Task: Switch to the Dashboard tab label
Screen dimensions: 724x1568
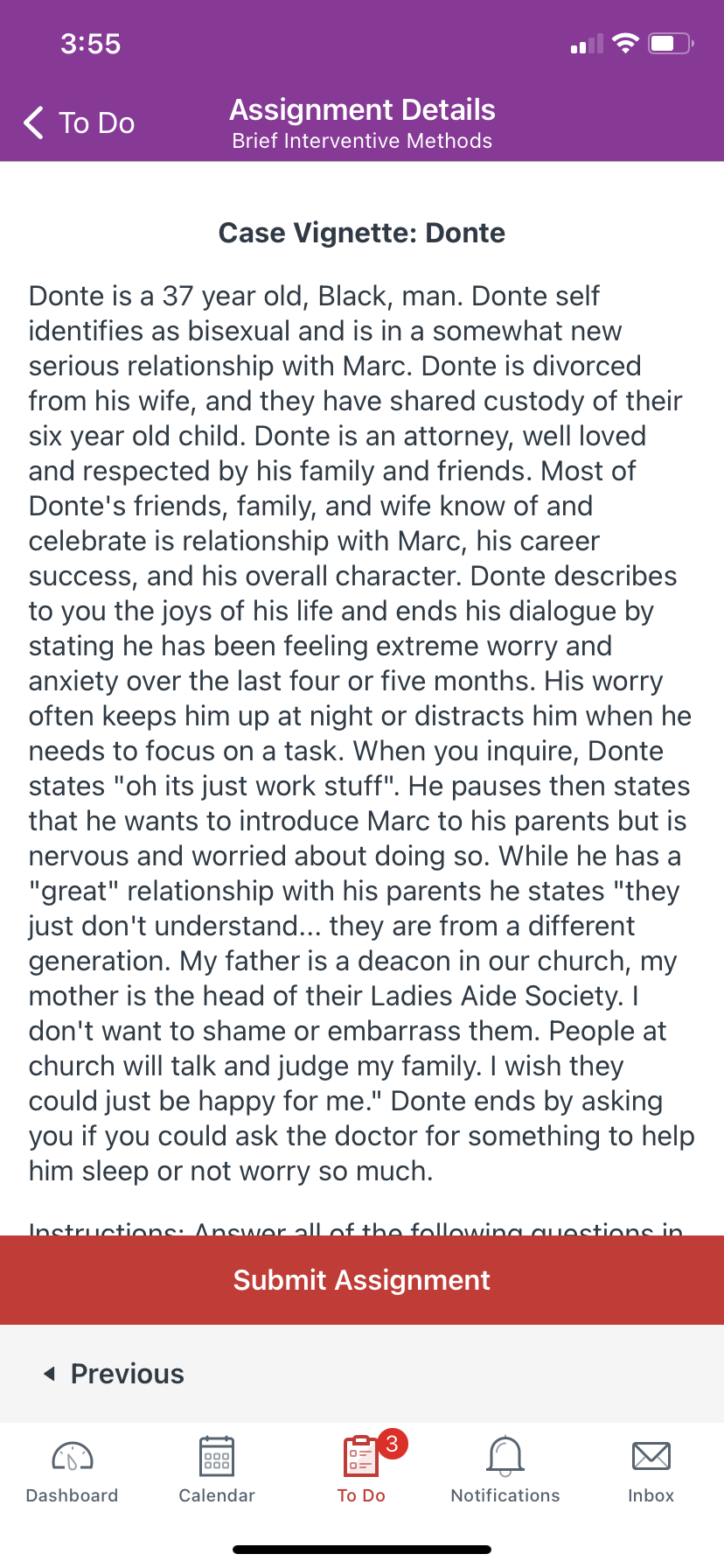Action: tap(73, 1495)
